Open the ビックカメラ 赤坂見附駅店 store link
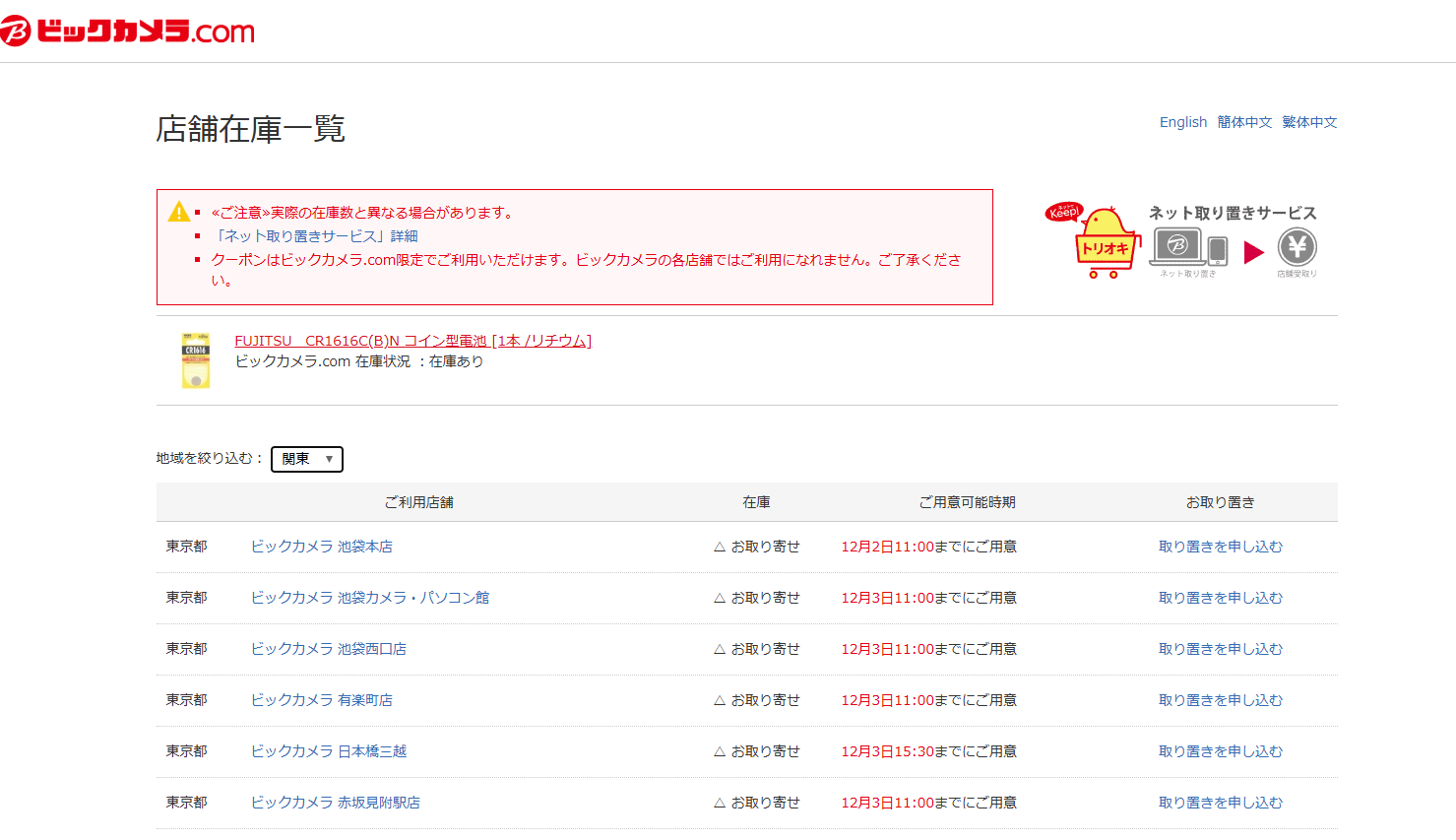 click(335, 803)
